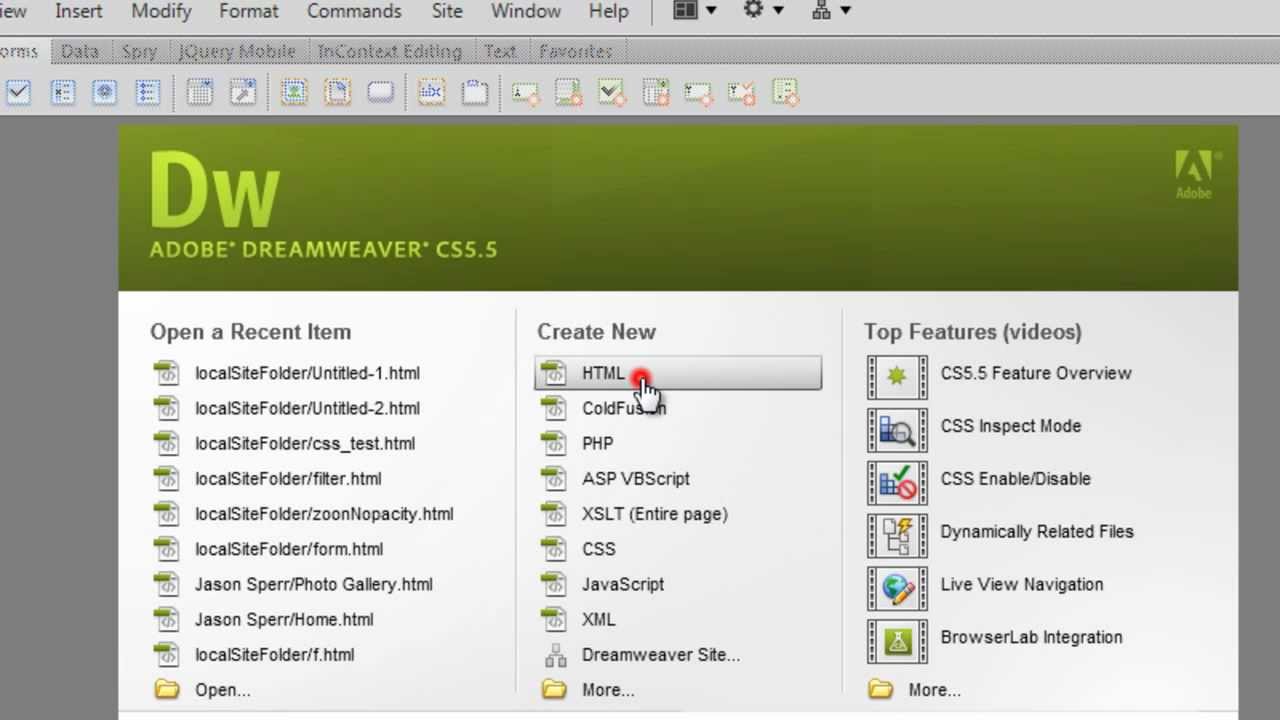The width and height of the screenshot is (1280, 720).
Task: Open recent localSiteFolder/zoonNopacity.html
Action: coord(324,514)
